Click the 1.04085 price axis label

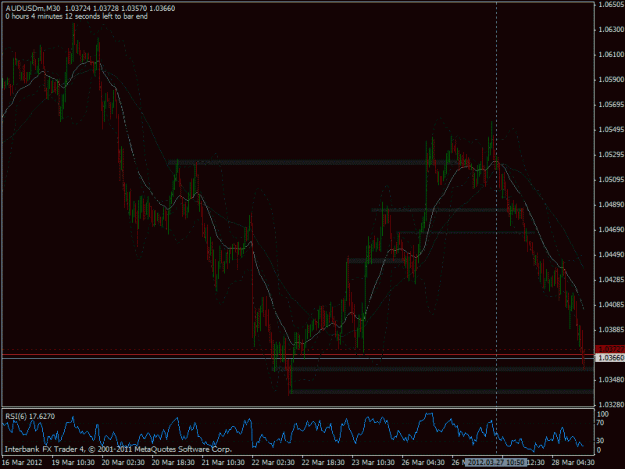[611, 305]
